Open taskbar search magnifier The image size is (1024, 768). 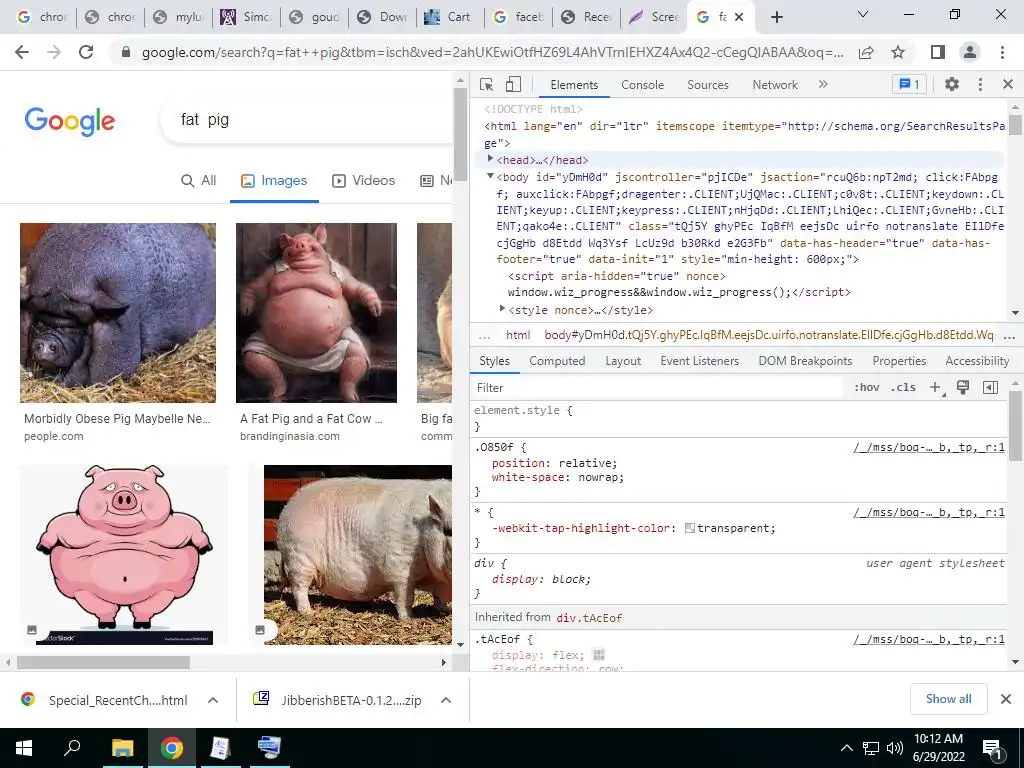coord(72,747)
